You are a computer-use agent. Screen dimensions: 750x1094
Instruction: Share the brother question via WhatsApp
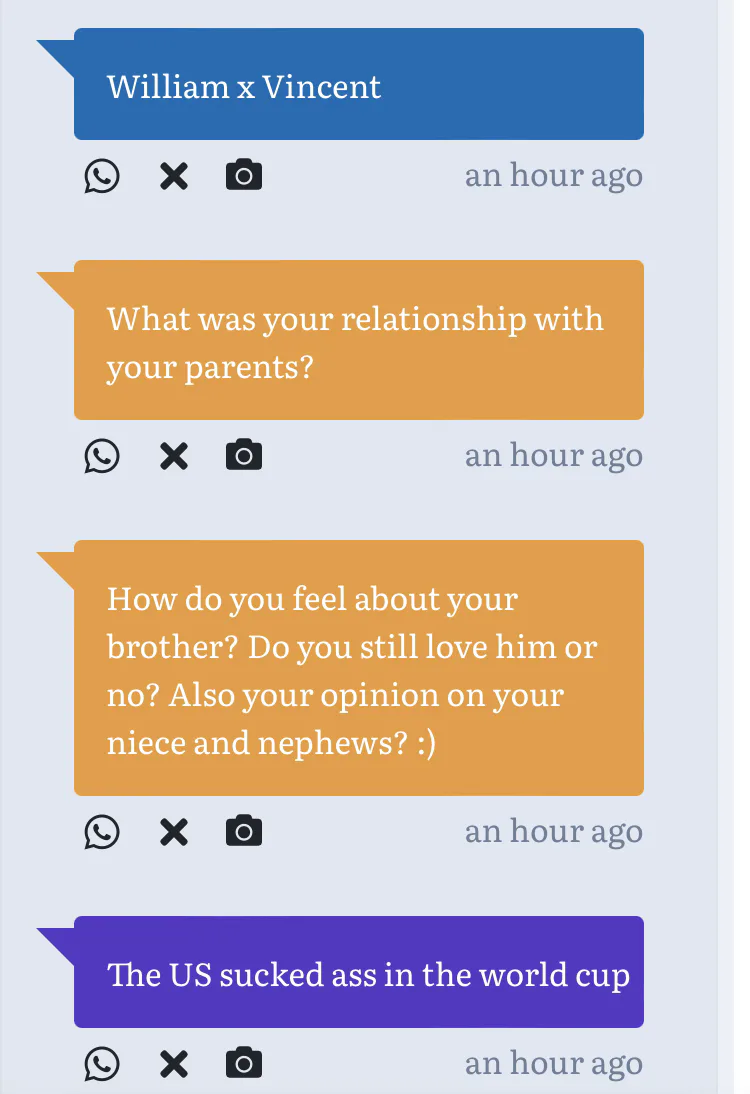[x=101, y=832]
